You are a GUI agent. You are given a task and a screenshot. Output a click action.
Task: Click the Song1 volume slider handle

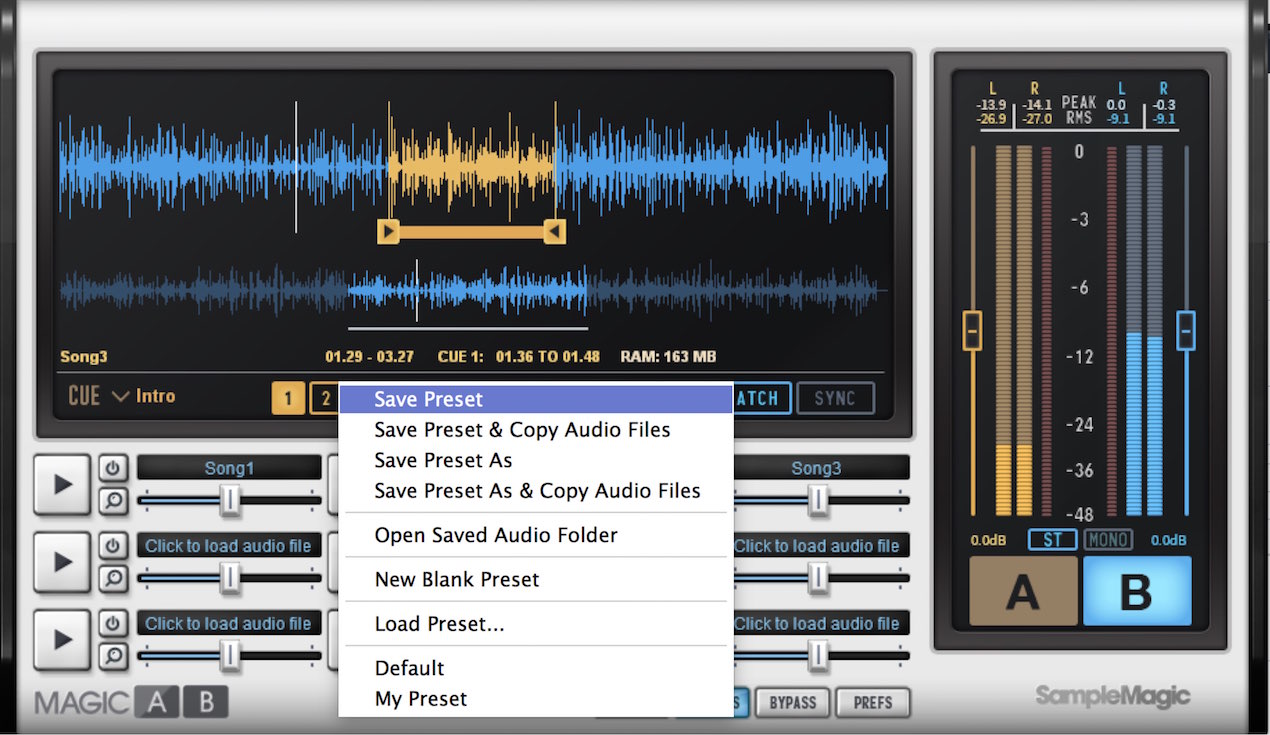(230, 500)
